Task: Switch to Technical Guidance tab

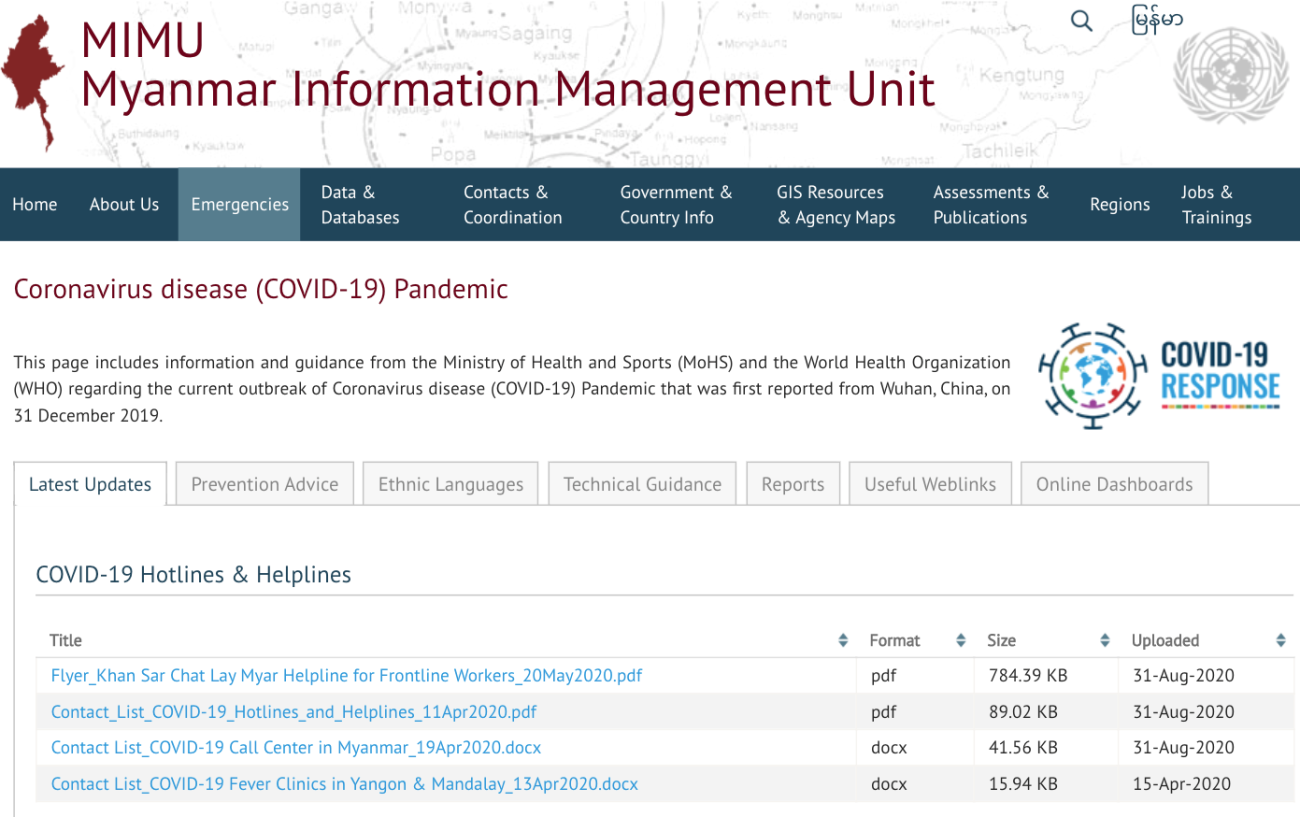Action: (642, 484)
